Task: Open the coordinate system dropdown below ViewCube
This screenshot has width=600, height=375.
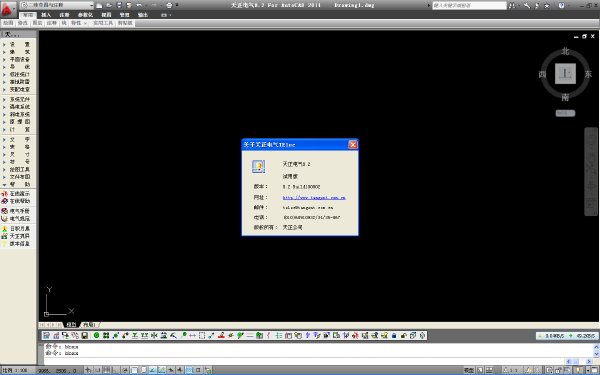Action: pos(565,113)
